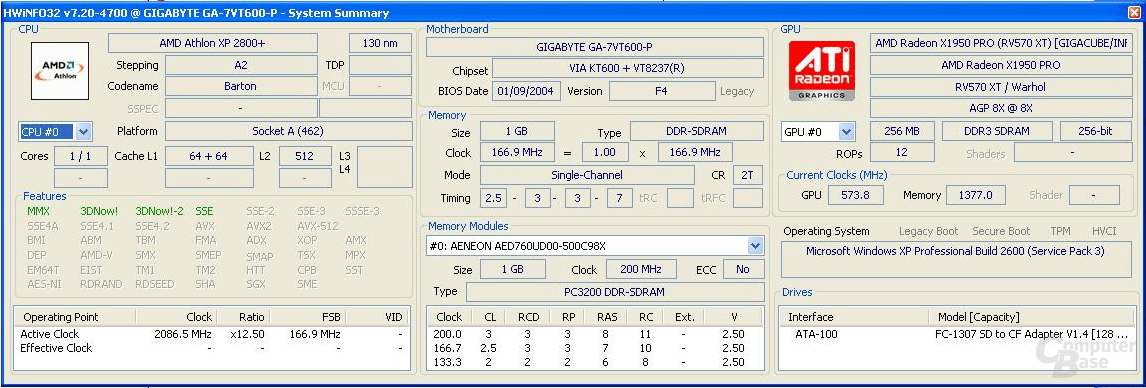Click the TPM label
Screen dimensions: 1146x388
1060,231
